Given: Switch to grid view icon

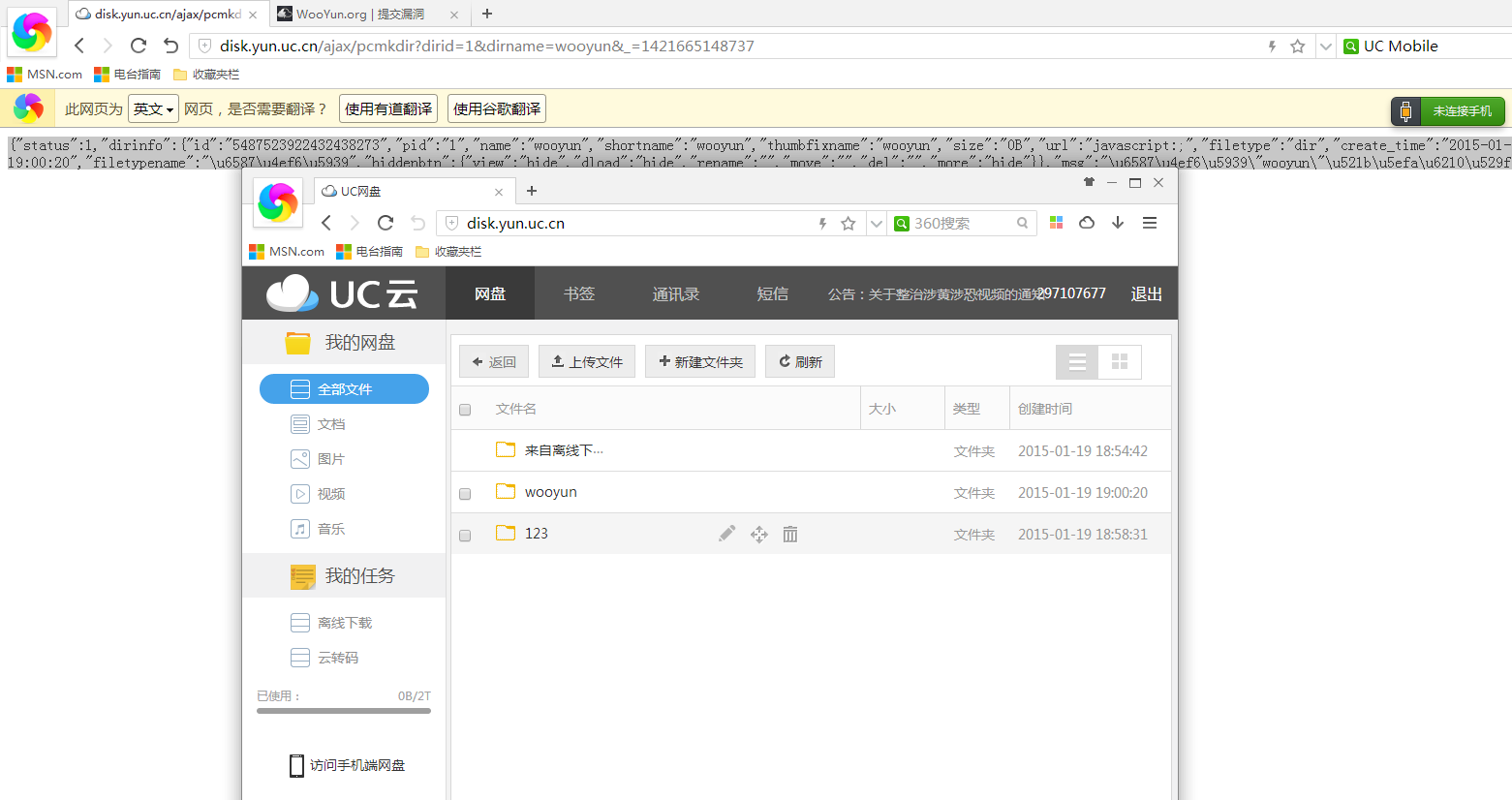Looking at the screenshot, I should click(x=1120, y=362).
